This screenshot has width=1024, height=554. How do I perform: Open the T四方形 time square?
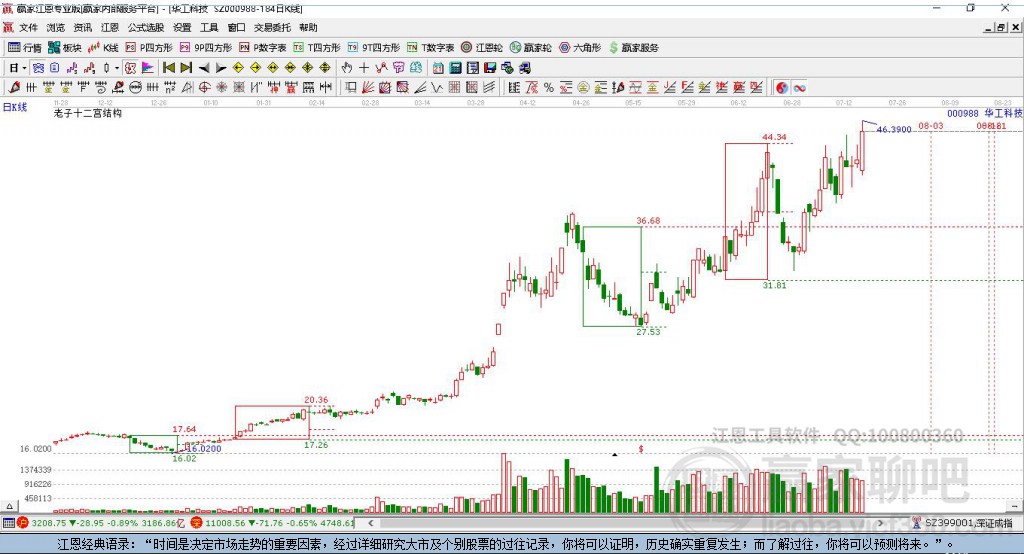pyautogui.click(x=317, y=48)
